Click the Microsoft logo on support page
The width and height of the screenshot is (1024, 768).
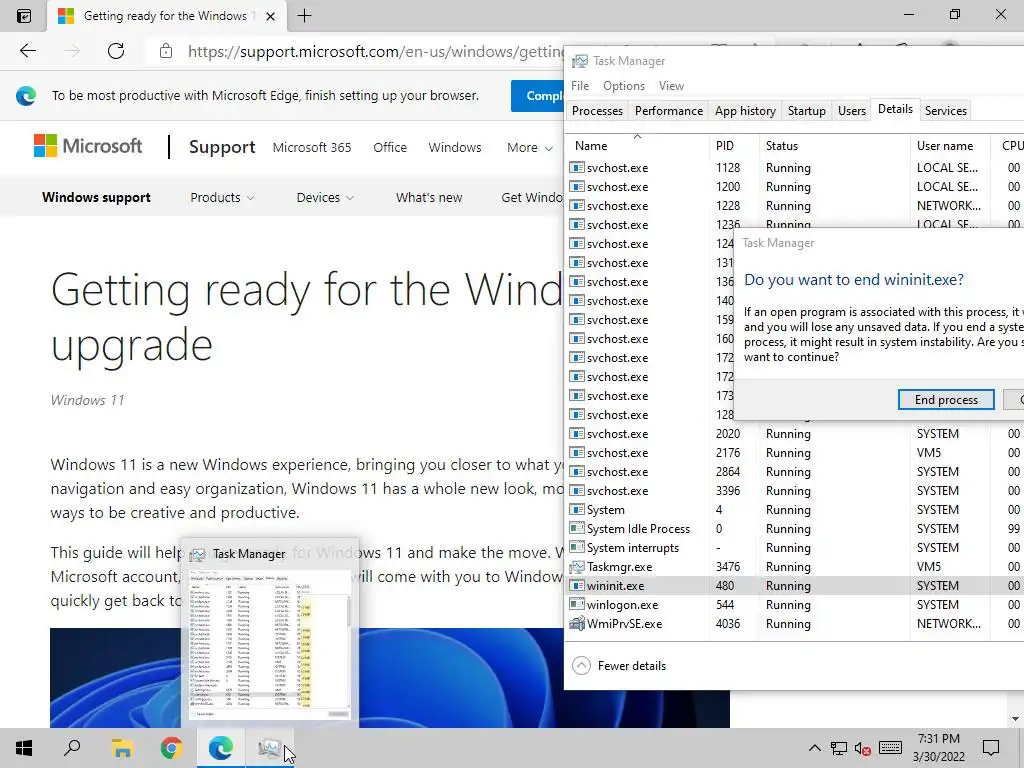coord(88,146)
